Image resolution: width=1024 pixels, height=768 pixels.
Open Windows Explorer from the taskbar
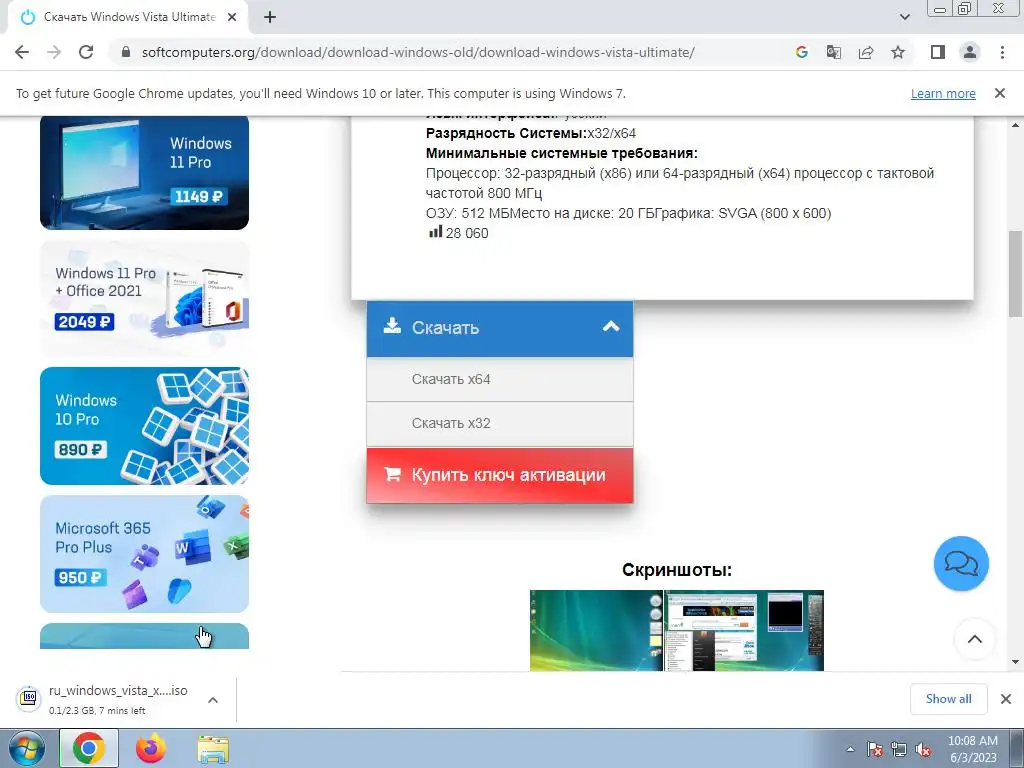213,748
